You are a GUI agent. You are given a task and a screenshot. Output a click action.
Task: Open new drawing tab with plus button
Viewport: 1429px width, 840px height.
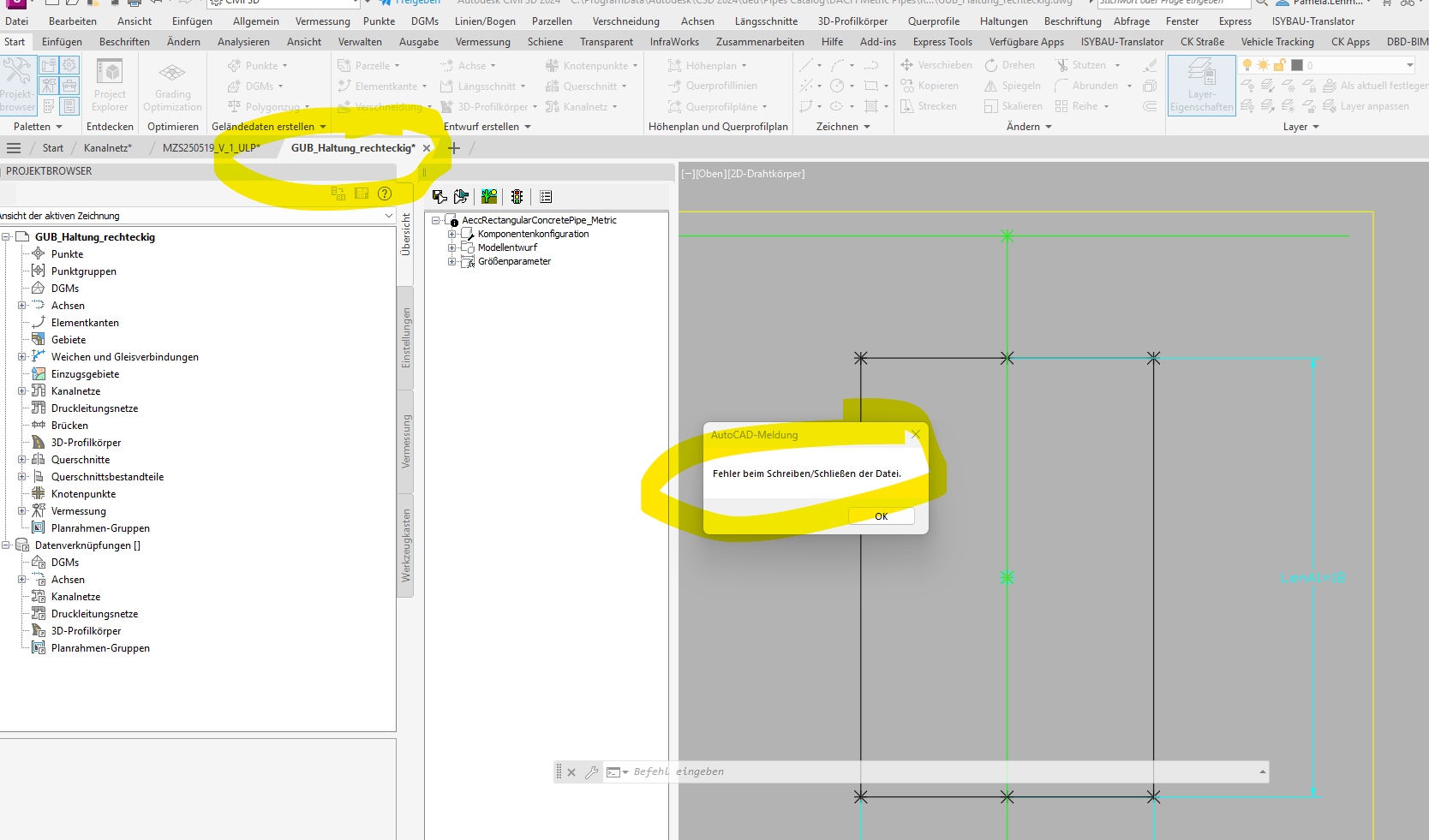click(454, 148)
